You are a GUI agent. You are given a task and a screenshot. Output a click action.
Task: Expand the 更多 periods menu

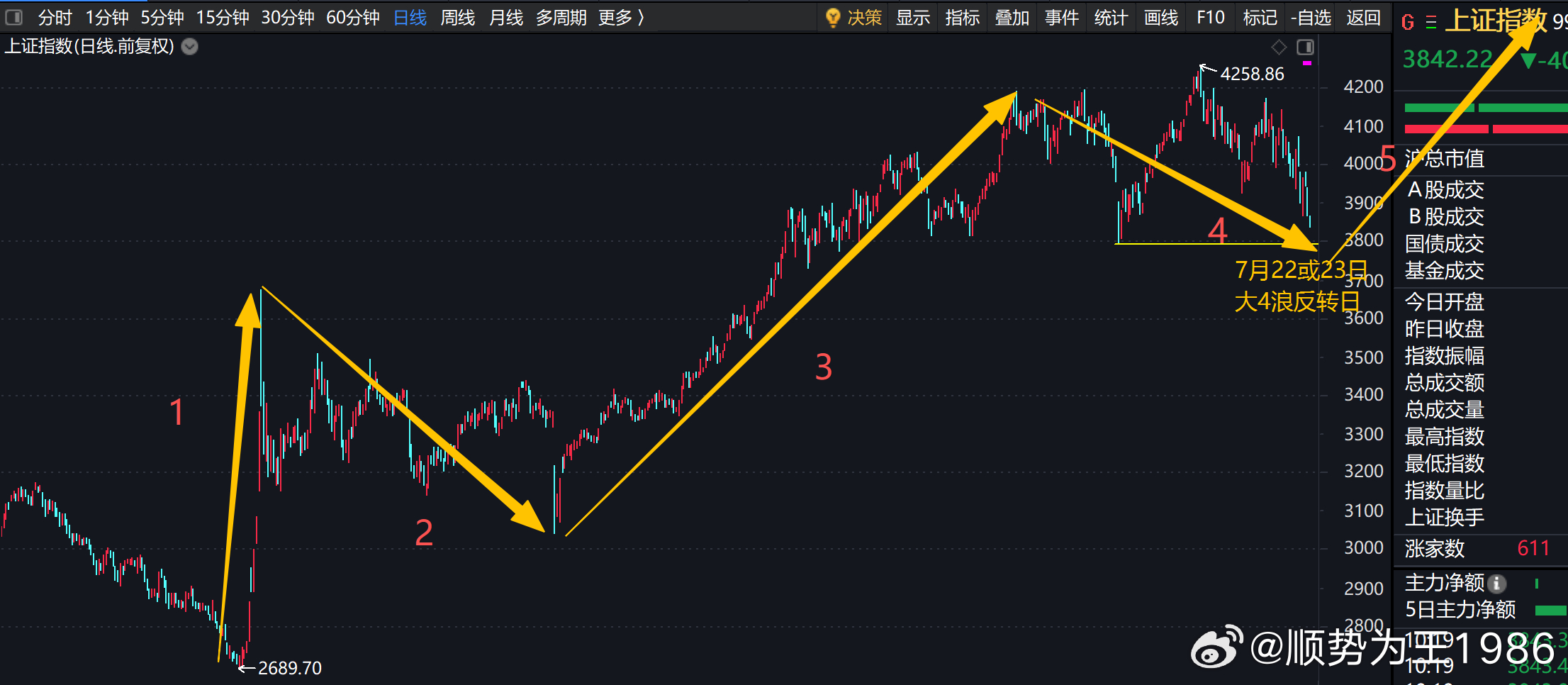tap(622, 18)
